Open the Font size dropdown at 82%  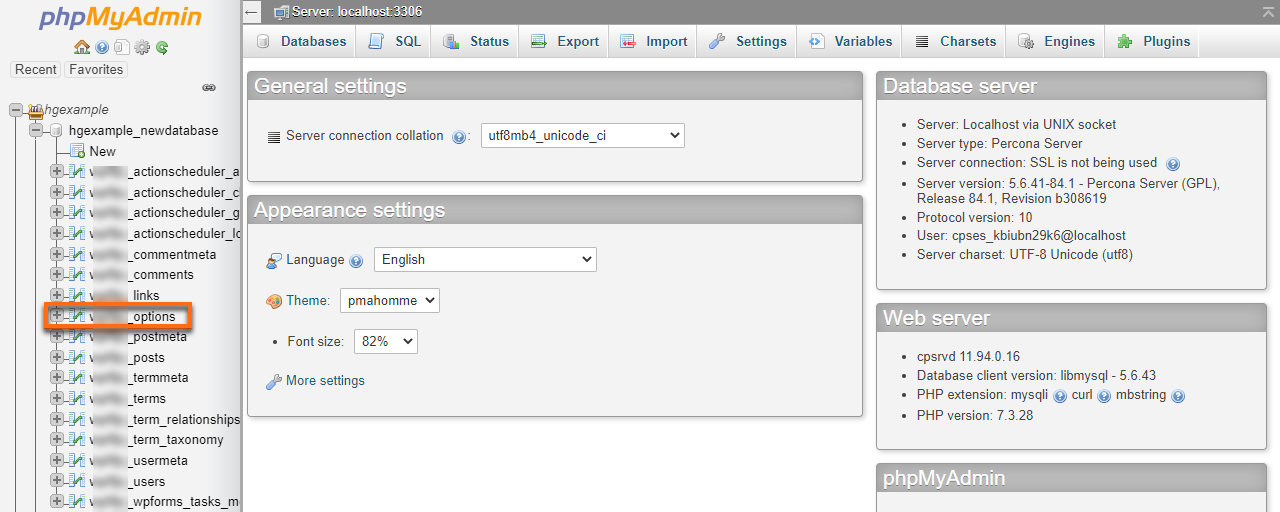click(x=385, y=341)
